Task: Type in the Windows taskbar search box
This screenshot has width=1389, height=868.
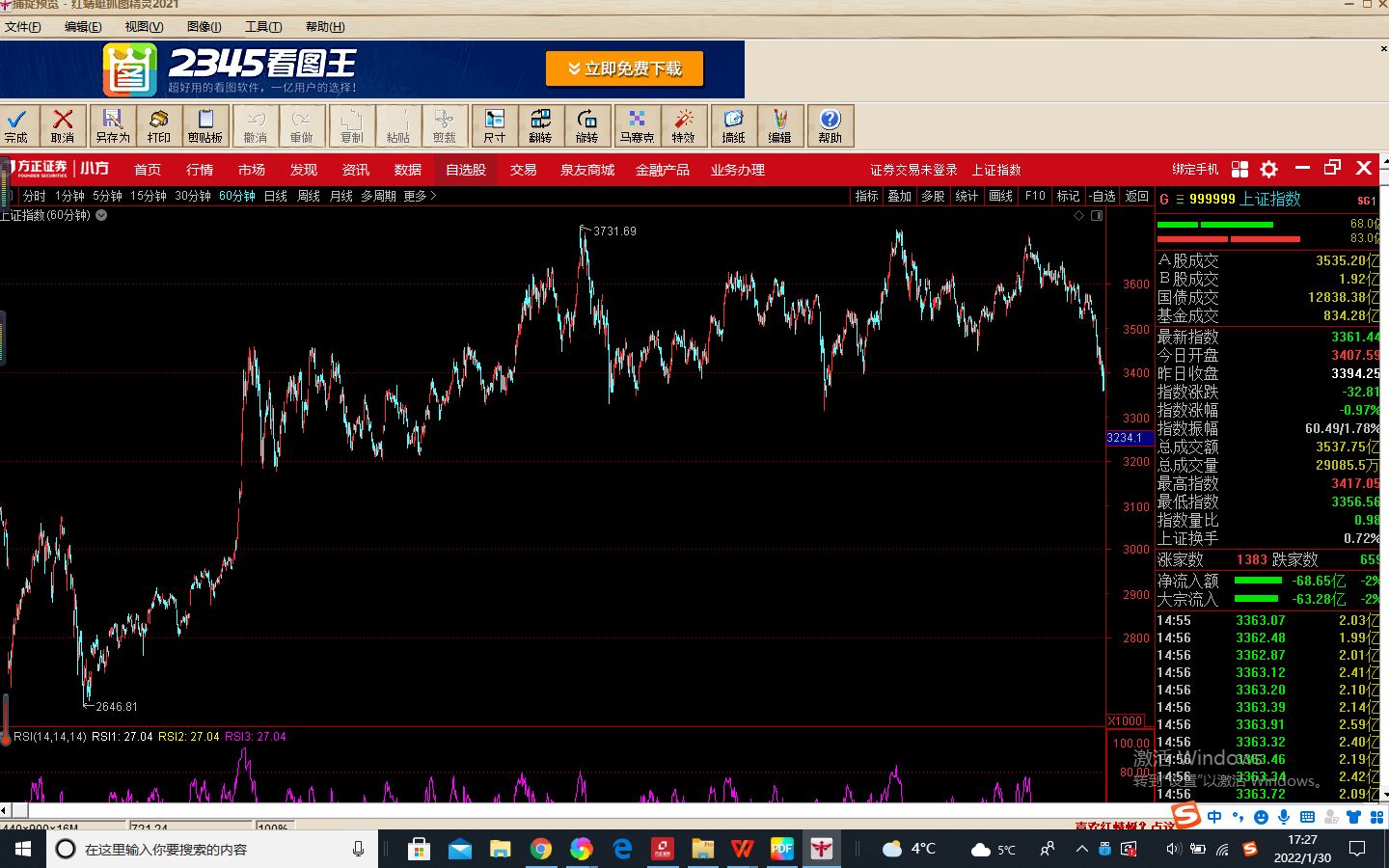Action: pyautogui.click(x=212, y=850)
